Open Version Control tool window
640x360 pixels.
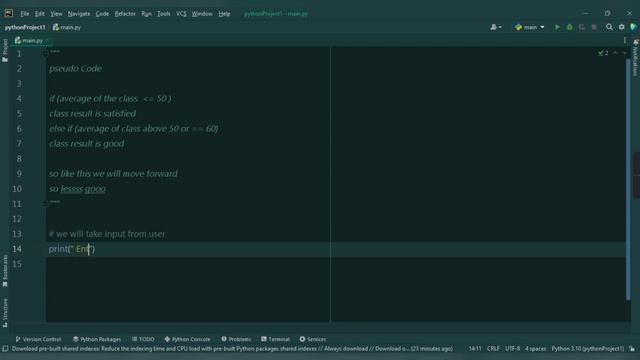[38, 339]
